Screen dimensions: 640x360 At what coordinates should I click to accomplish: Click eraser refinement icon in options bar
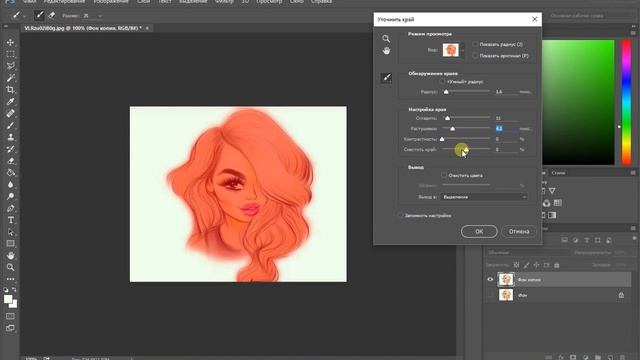(51, 16)
